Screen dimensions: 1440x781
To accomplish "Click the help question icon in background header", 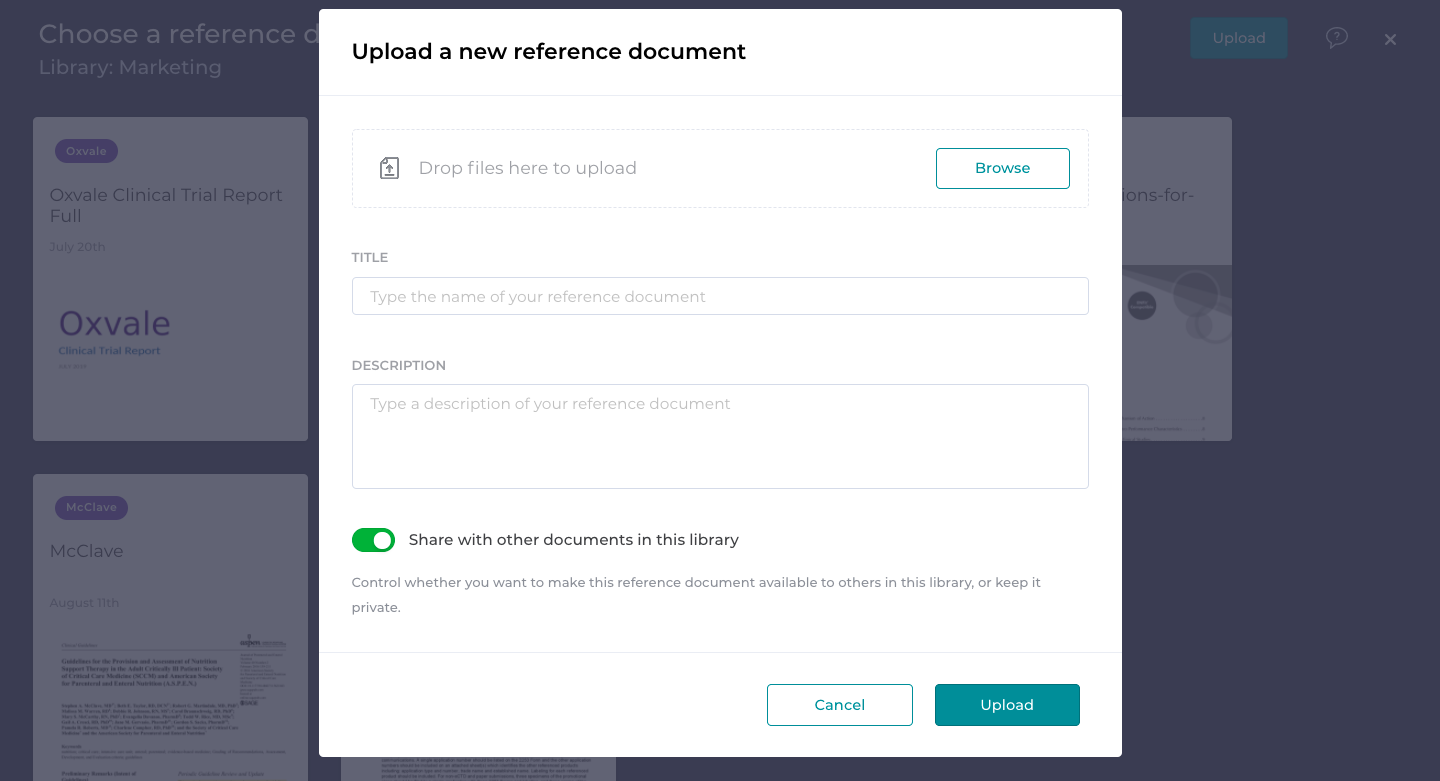I will click(1337, 38).
